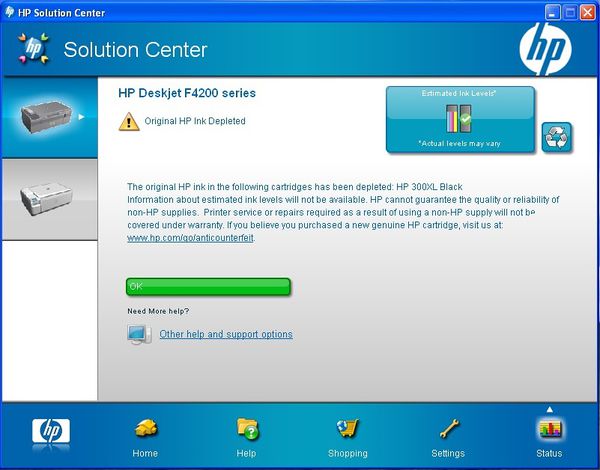
Task: Expand the arrow above Status
Action: point(549,408)
